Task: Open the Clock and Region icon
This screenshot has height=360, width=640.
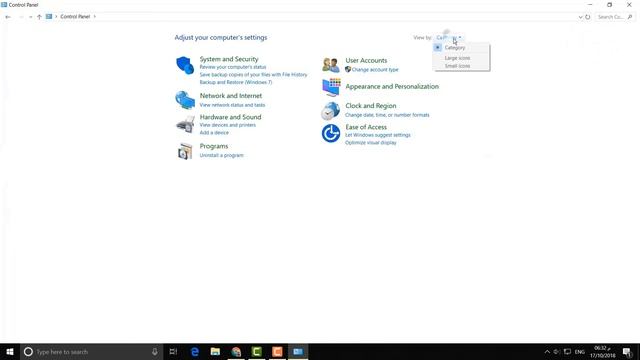Action: click(x=331, y=111)
